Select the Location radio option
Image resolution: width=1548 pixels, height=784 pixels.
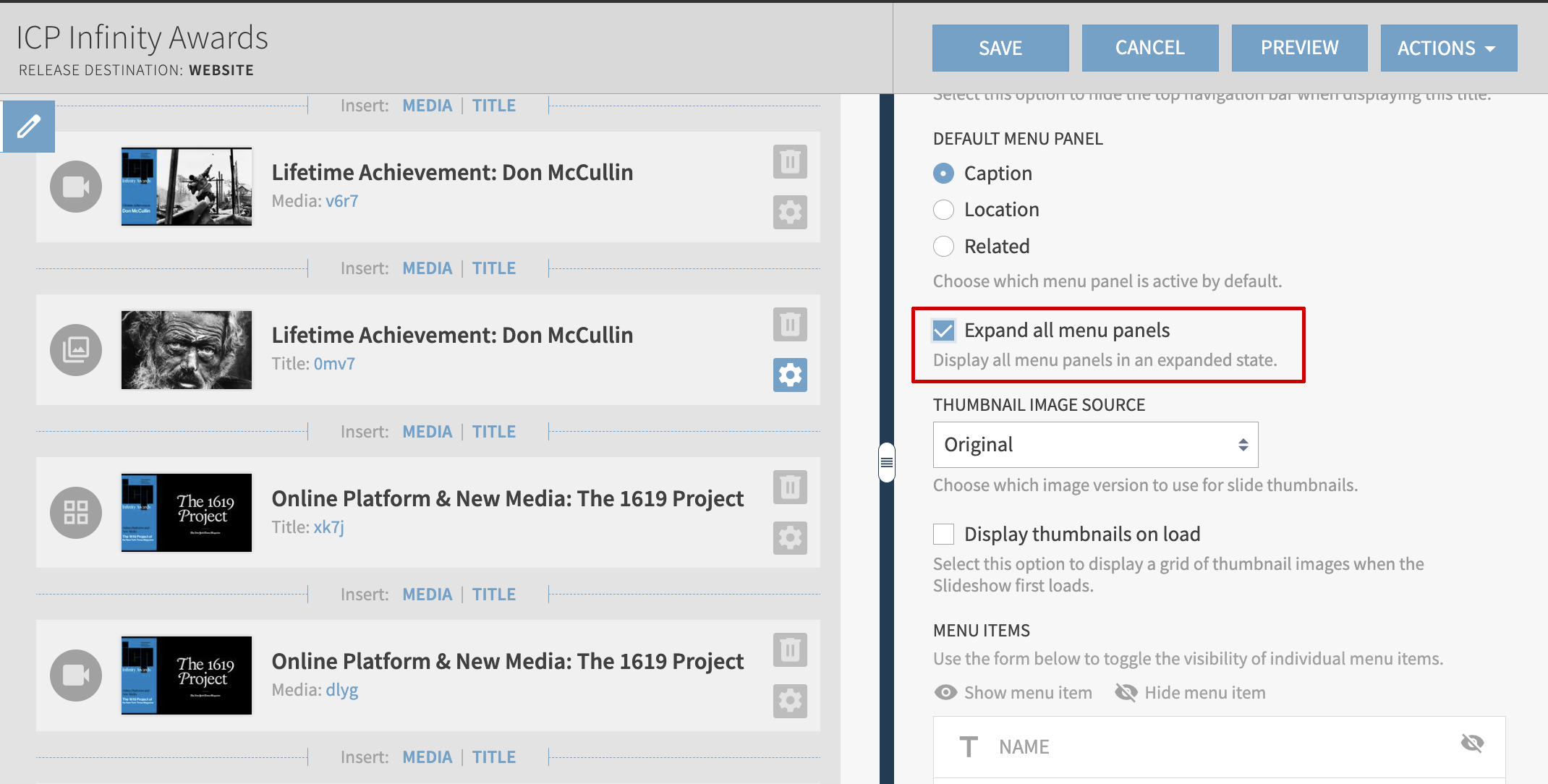click(x=944, y=210)
